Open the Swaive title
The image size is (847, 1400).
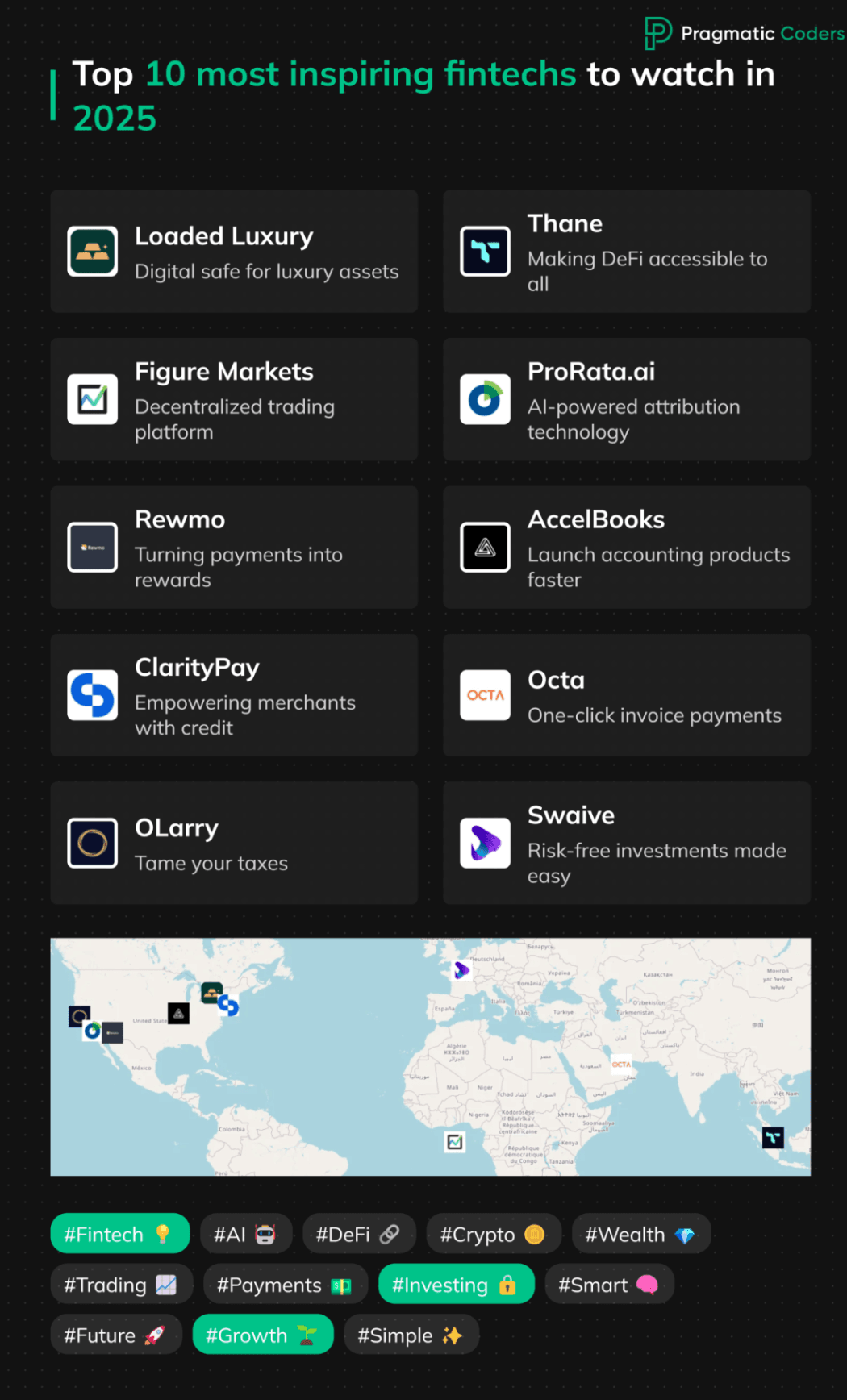tap(571, 815)
